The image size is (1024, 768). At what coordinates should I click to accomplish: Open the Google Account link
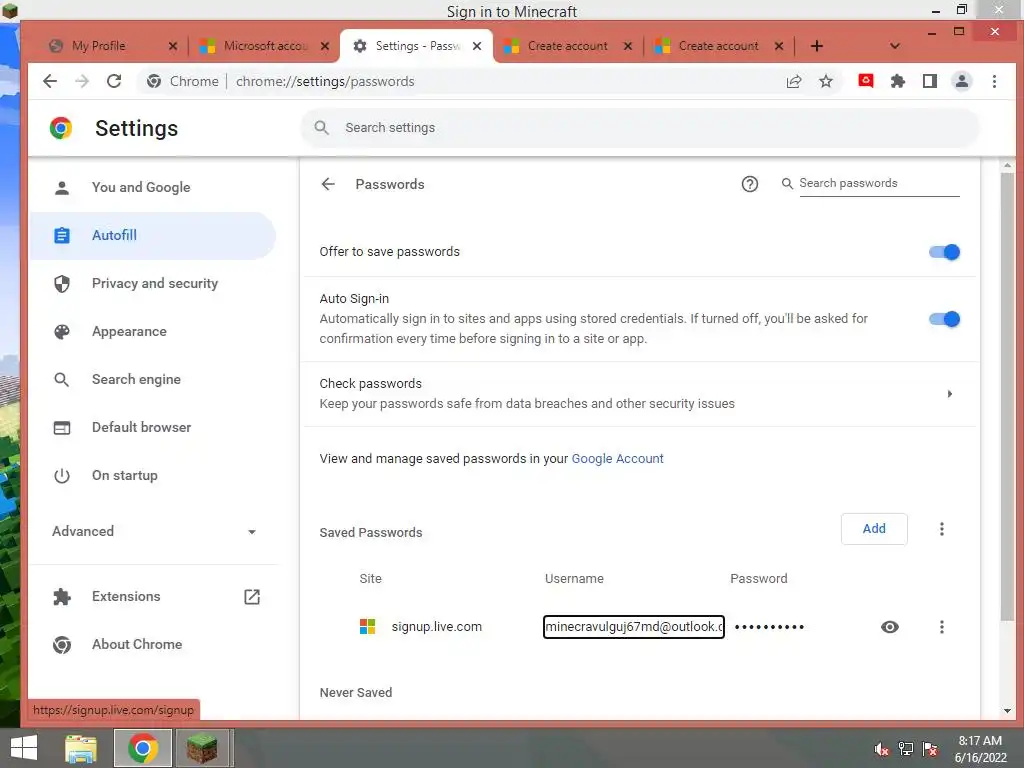click(617, 458)
